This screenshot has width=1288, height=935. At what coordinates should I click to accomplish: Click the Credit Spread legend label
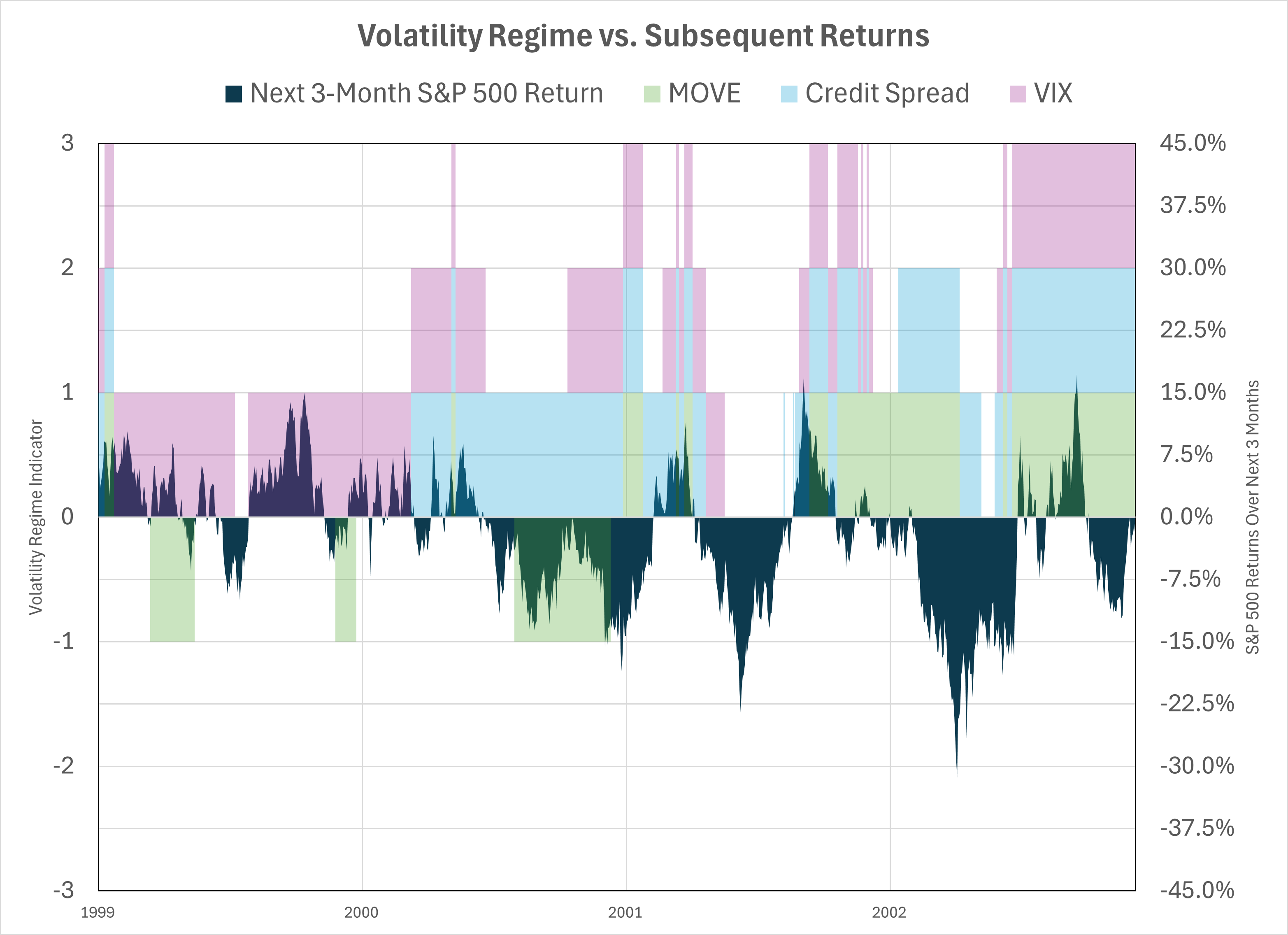click(x=887, y=93)
